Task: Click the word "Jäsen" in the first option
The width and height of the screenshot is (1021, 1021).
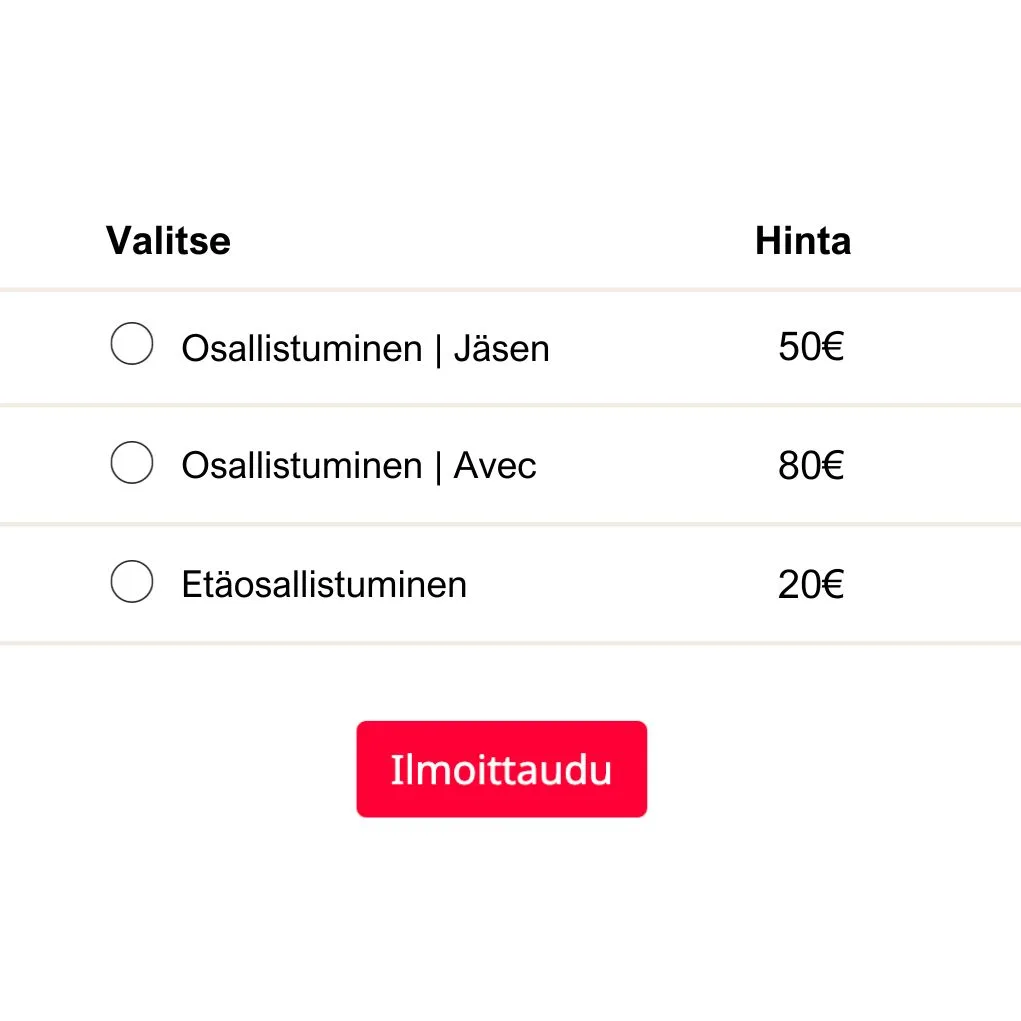Action: pos(502,349)
